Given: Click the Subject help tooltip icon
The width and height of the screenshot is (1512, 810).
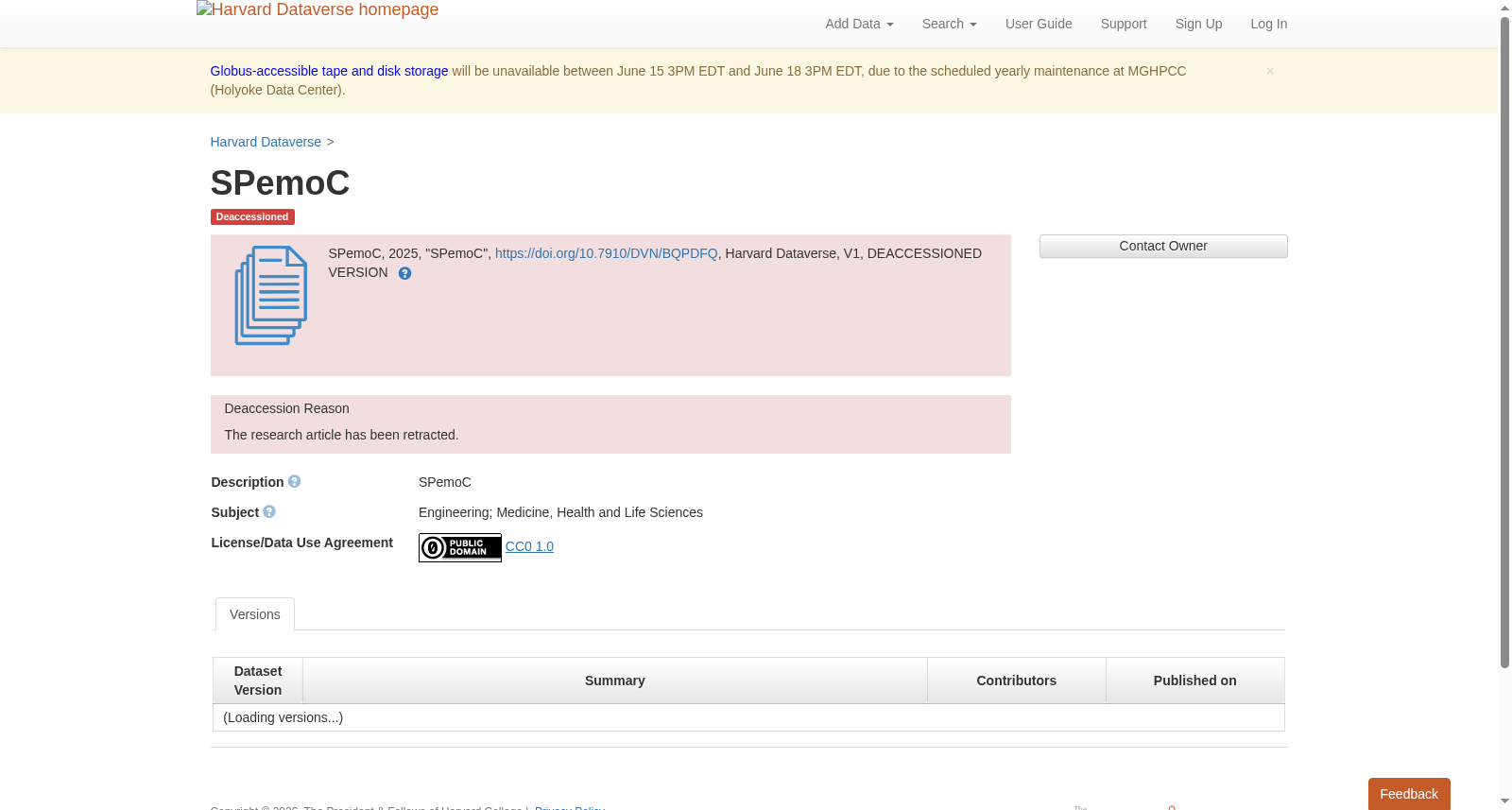Looking at the screenshot, I should pyautogui.click(x=269, y=512).
